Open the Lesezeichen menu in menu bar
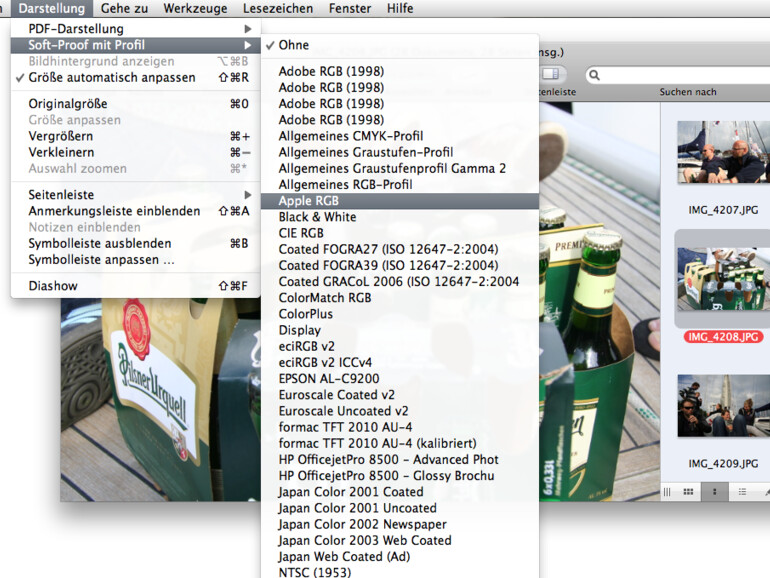This screenshot has width=770, height=578. pyautogui.click(x=277, y=8)
